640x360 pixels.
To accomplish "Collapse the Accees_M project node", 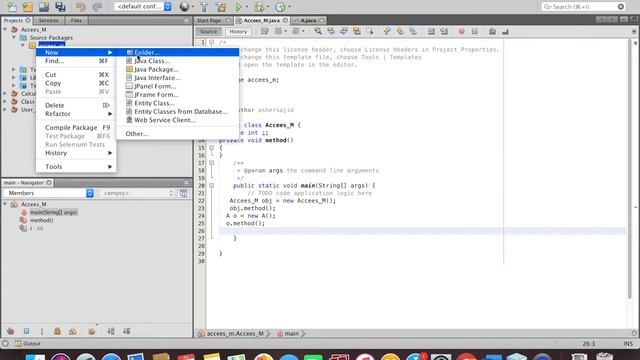I will [x=5, y=29].
